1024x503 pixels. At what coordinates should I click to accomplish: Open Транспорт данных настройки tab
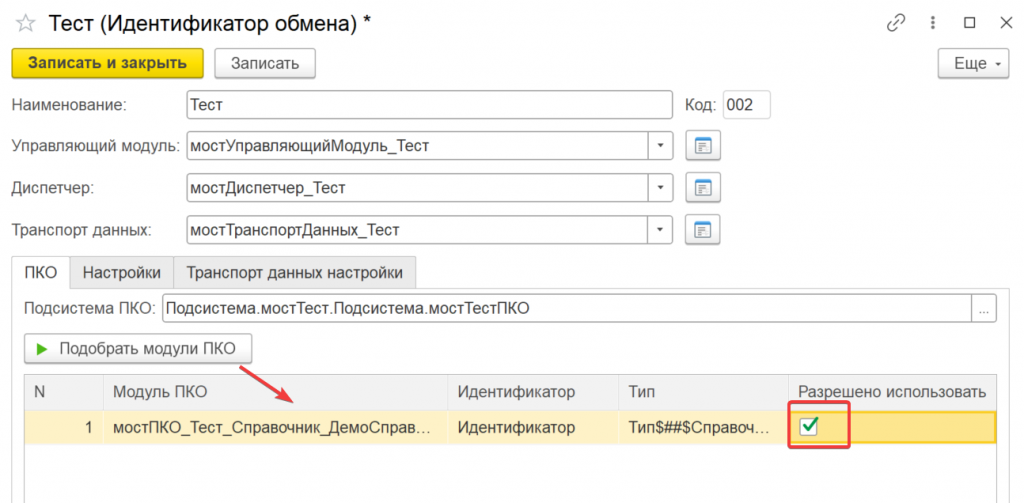(294, 272)
